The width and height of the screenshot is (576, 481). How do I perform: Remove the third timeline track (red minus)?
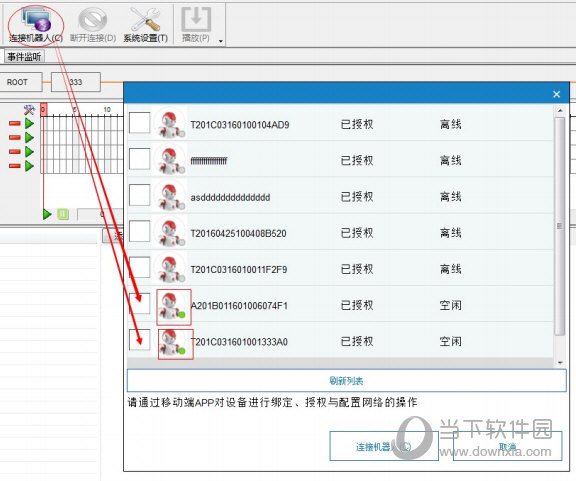pyautogui.click(x=15, y=151)
